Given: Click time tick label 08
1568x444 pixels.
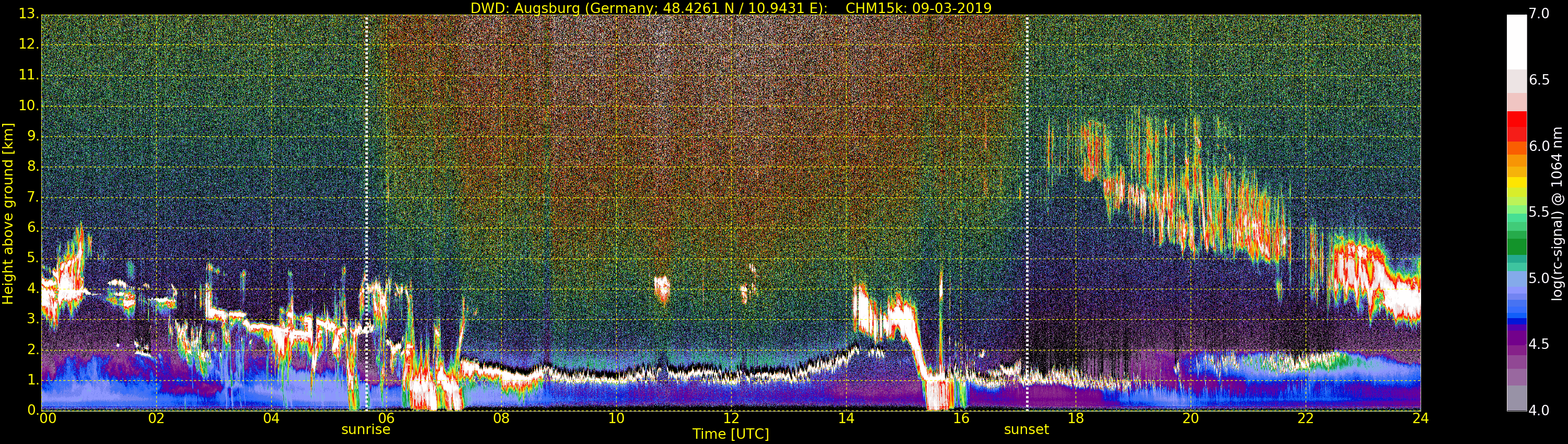Looking at the screenshot, I should point(501,418).
